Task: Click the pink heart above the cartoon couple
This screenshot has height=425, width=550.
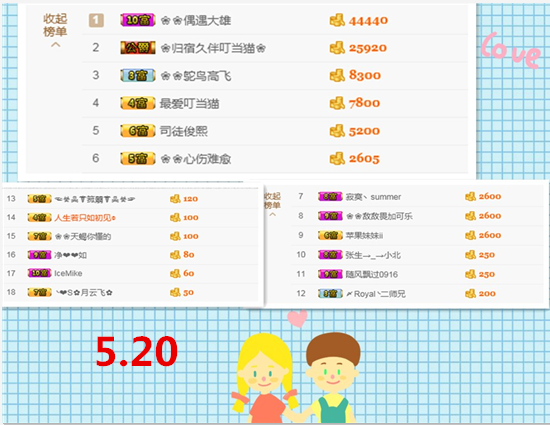Action: click(297, 319)
